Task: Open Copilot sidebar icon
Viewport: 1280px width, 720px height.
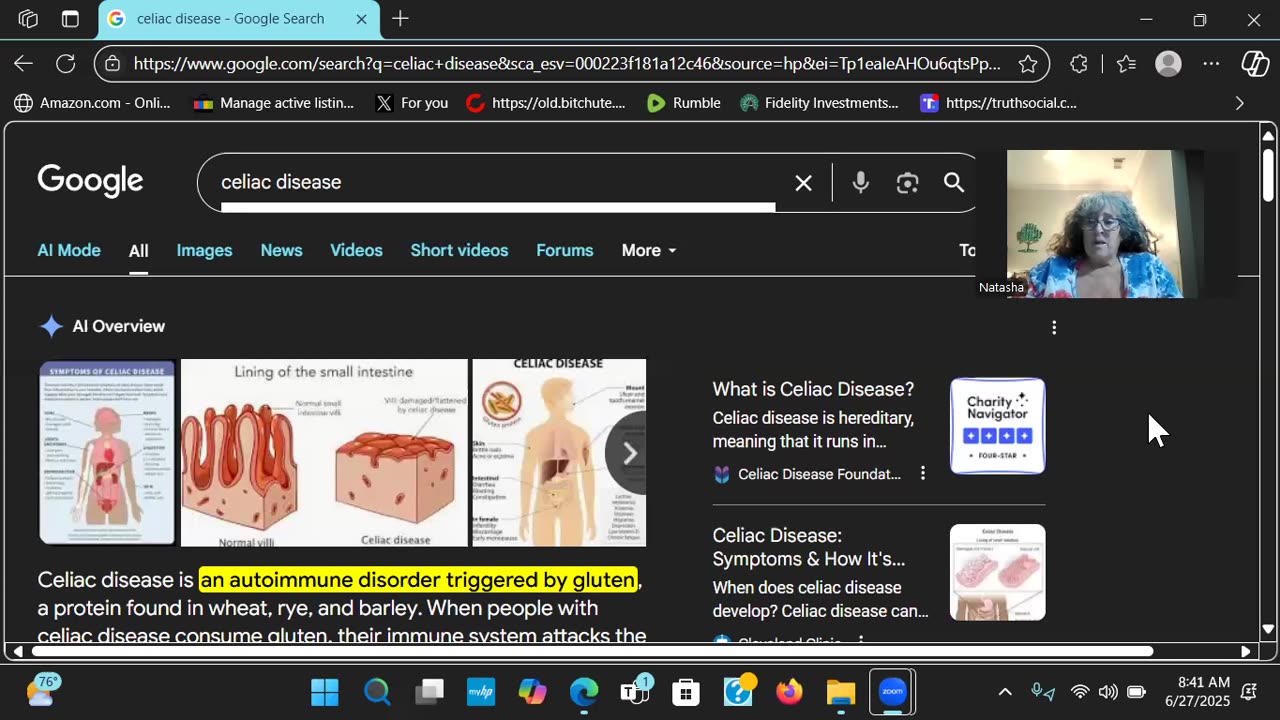Action: [1255, 64]
